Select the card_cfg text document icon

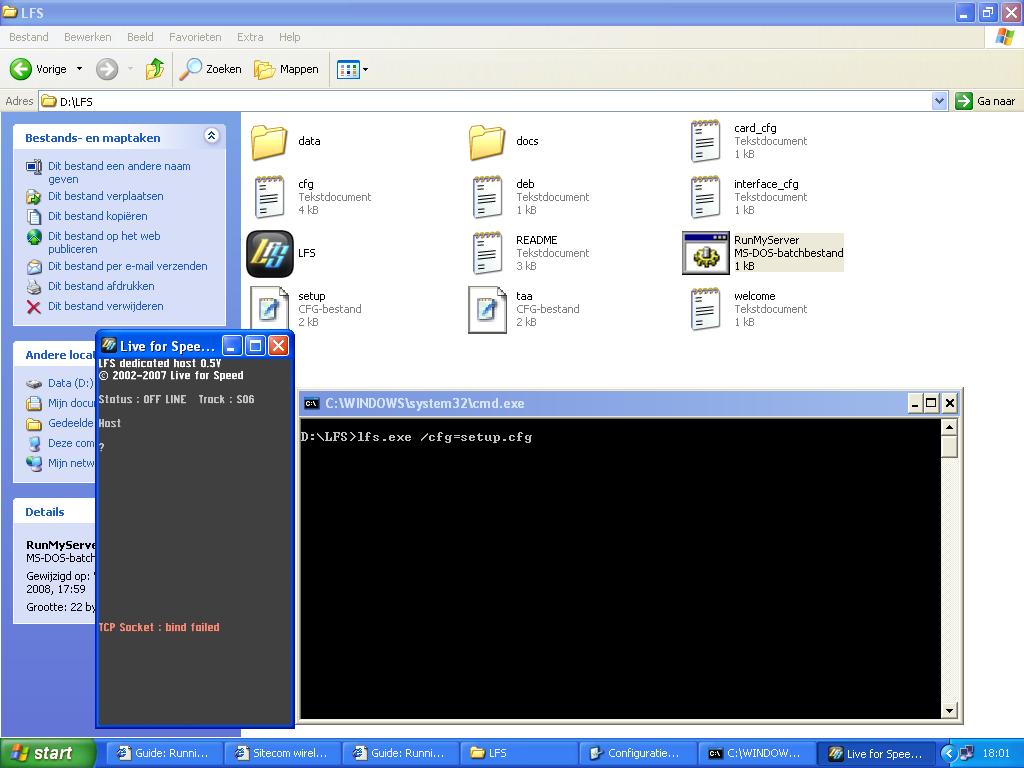pos(705,140)
